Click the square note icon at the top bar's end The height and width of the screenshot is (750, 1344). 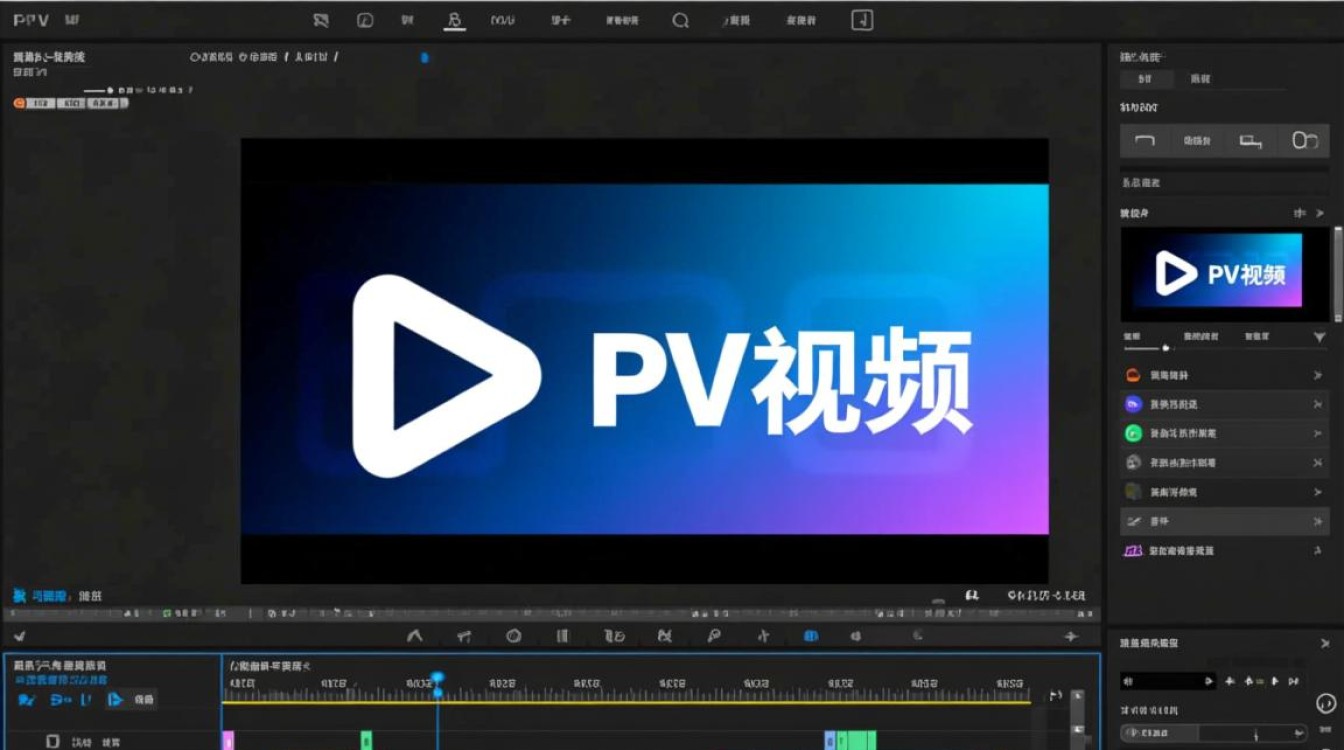862,20
